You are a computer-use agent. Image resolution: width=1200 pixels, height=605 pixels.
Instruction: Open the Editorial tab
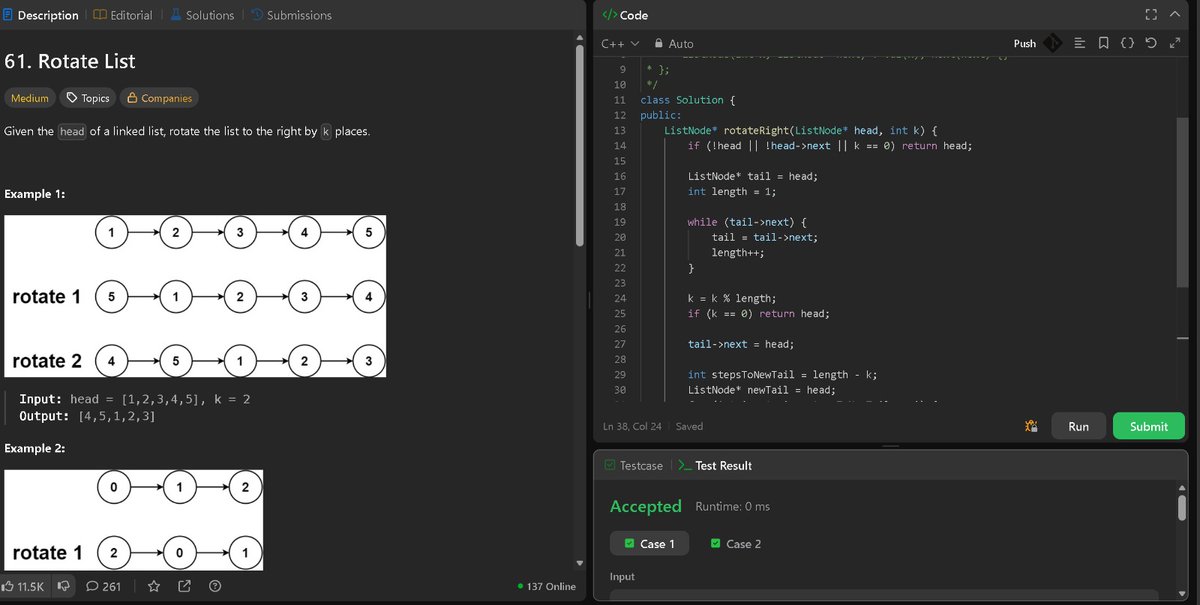pos(123,15)
